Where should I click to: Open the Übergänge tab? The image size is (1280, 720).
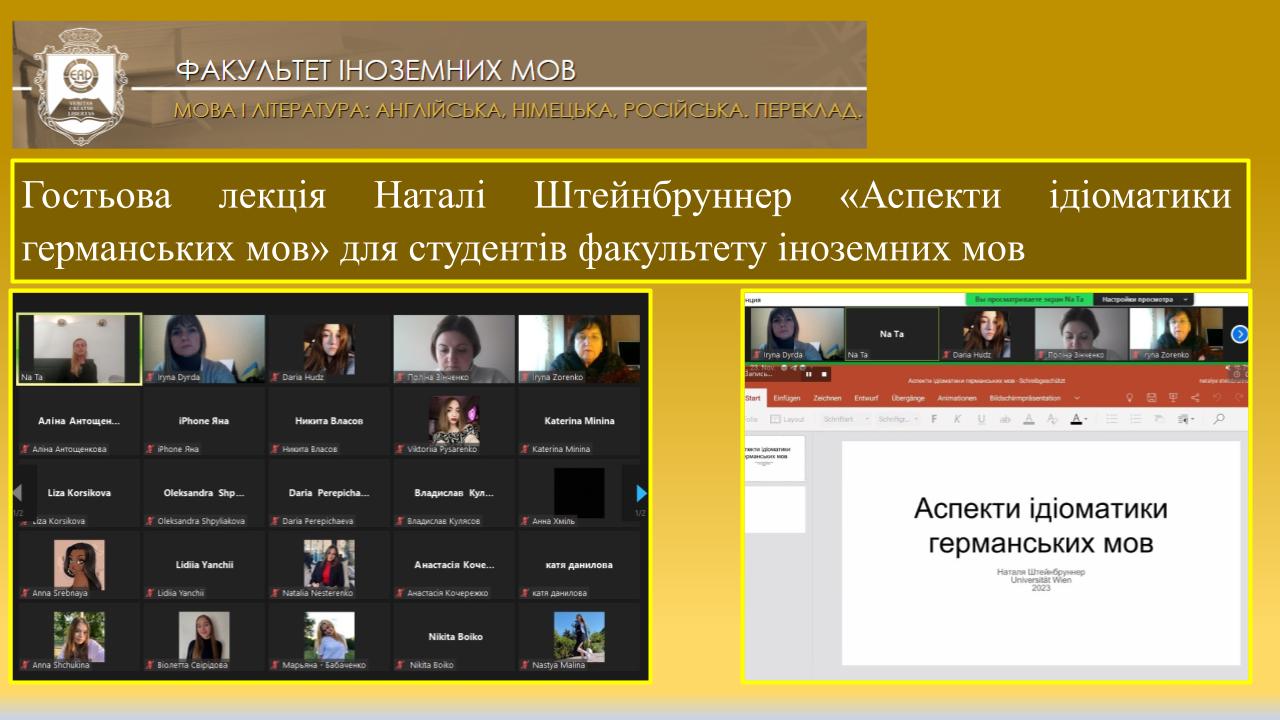908,398
